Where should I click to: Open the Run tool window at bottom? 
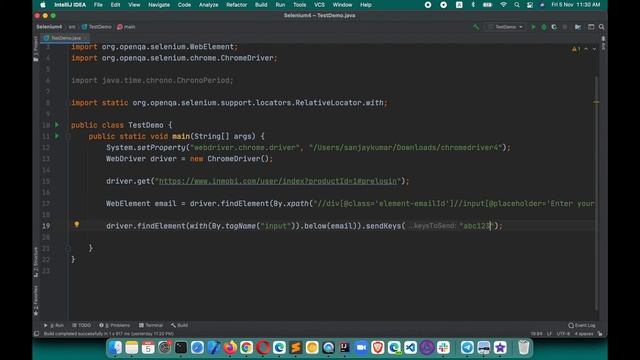[x=54, y=325]
